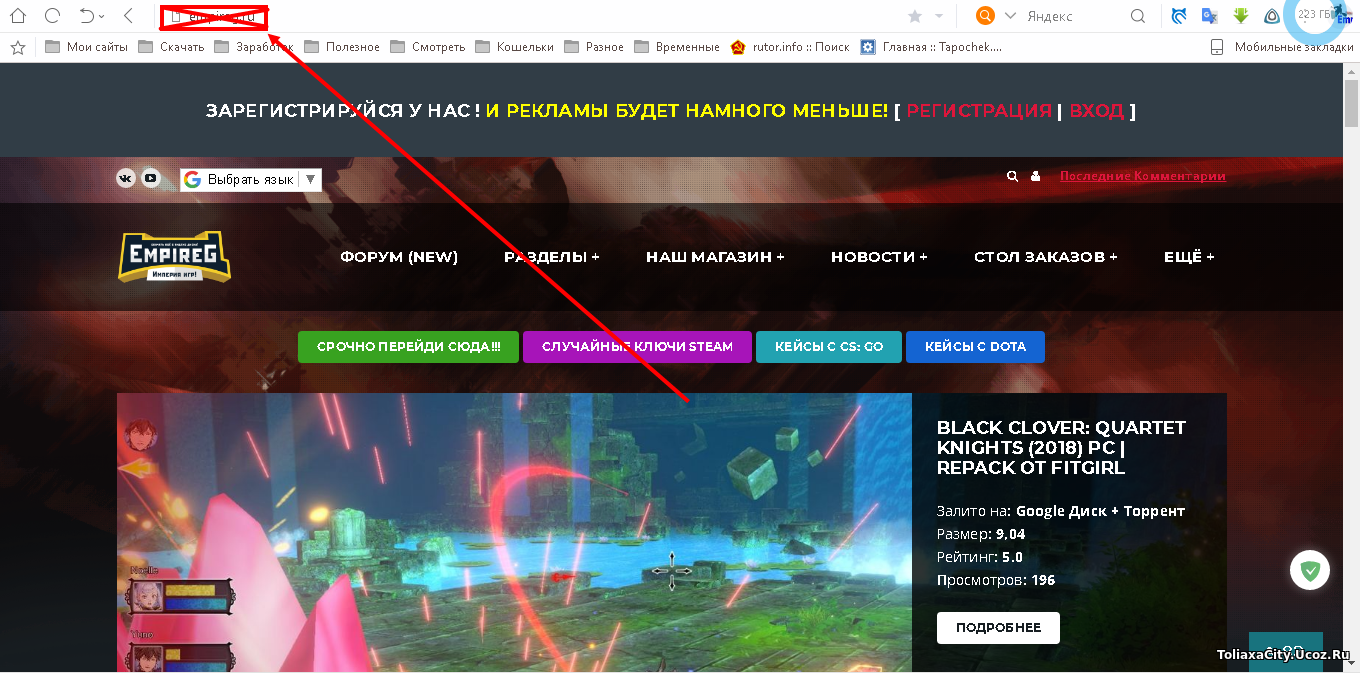
Task: Open the Смотреть bookmark folder
Action: tap(428, 47)
